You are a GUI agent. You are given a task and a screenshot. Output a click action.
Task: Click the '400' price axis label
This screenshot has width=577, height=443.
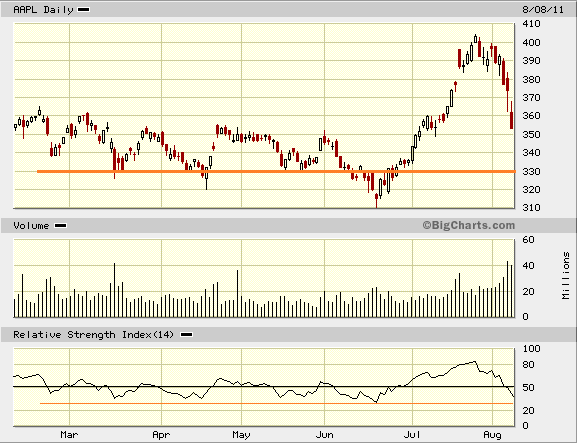(x=531, y=42)
